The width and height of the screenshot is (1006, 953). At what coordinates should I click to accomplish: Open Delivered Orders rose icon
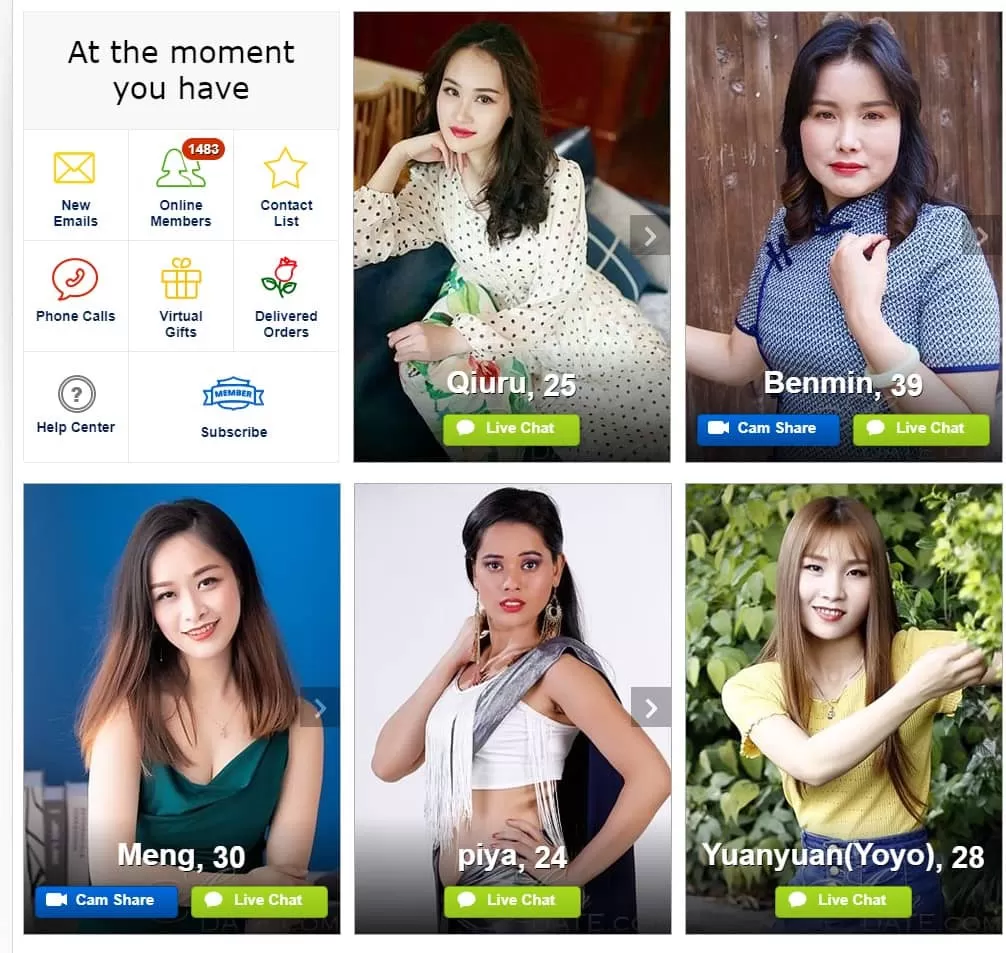tap(280, 277)
